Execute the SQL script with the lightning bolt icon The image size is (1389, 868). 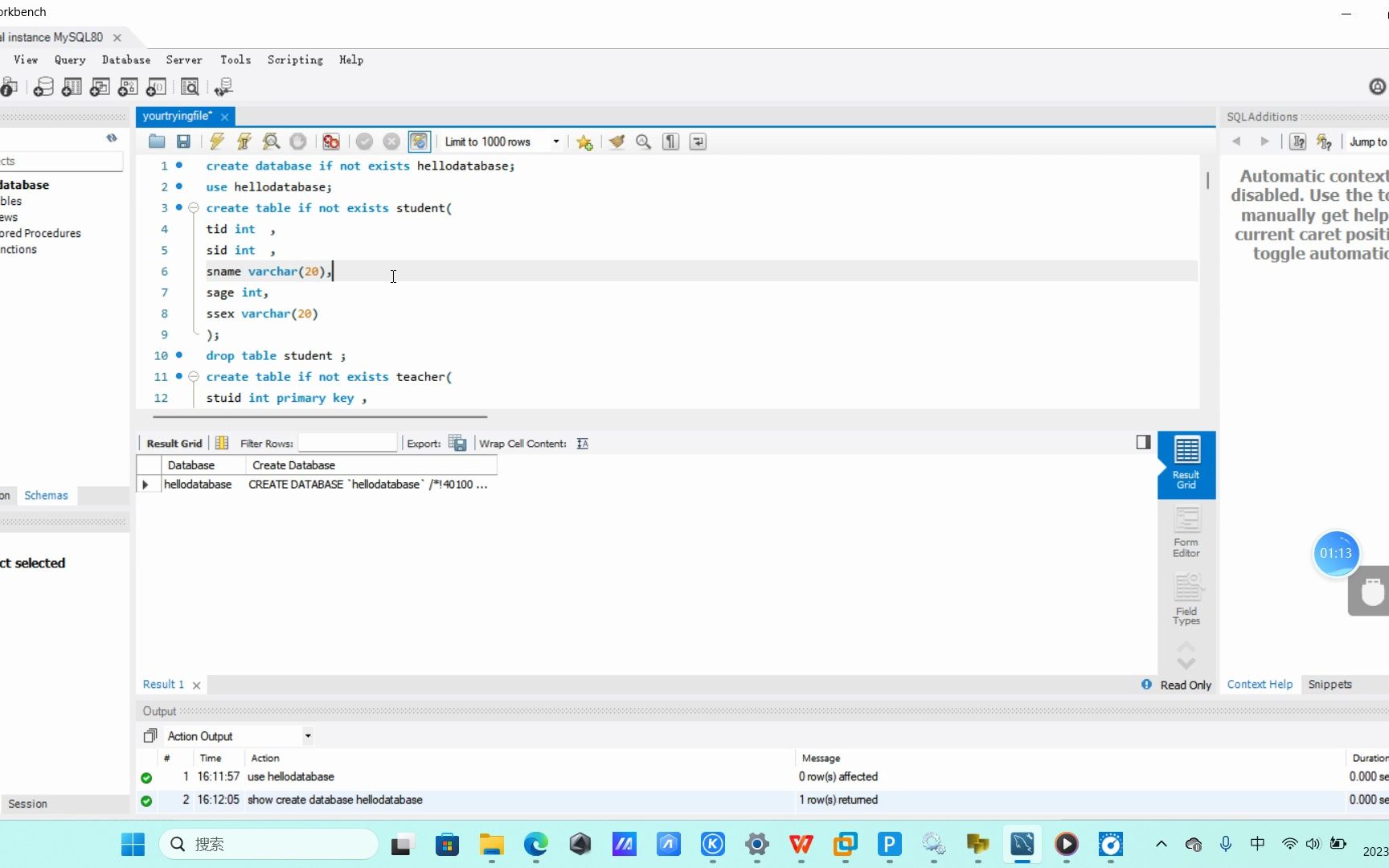click(217, 141)
